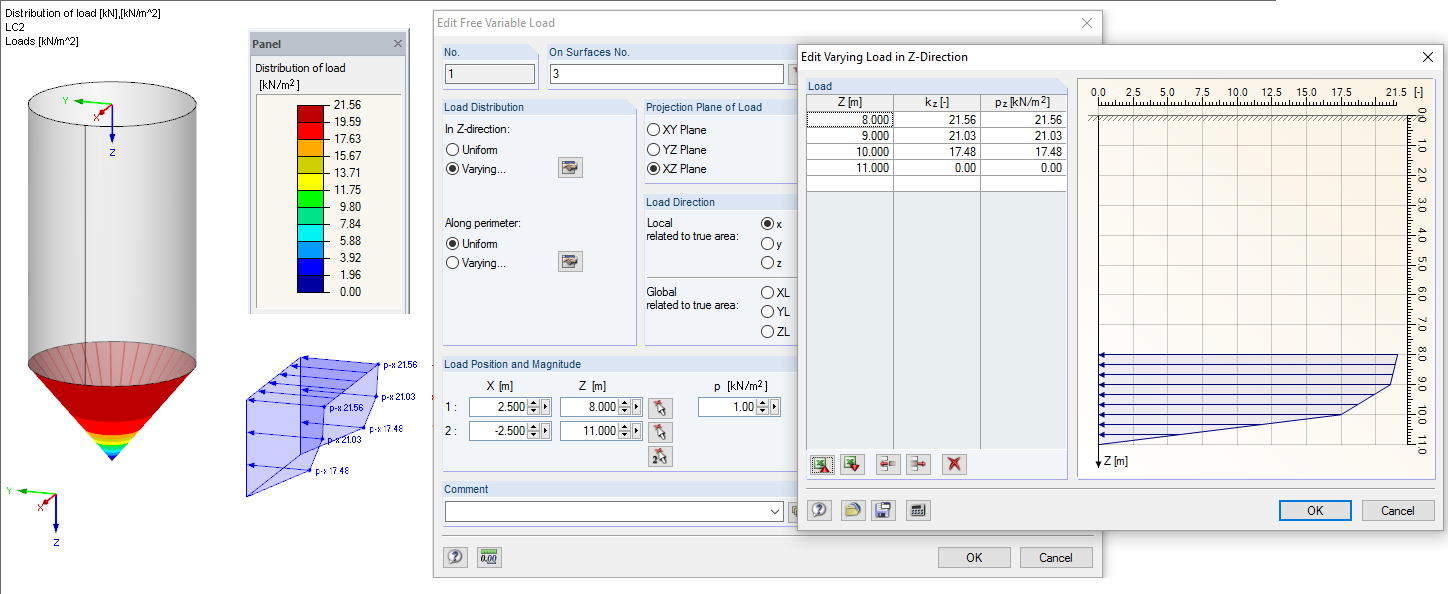1452x594 pixels.
Task: Delete all rows using the red X icon
Action: (953, 464)
